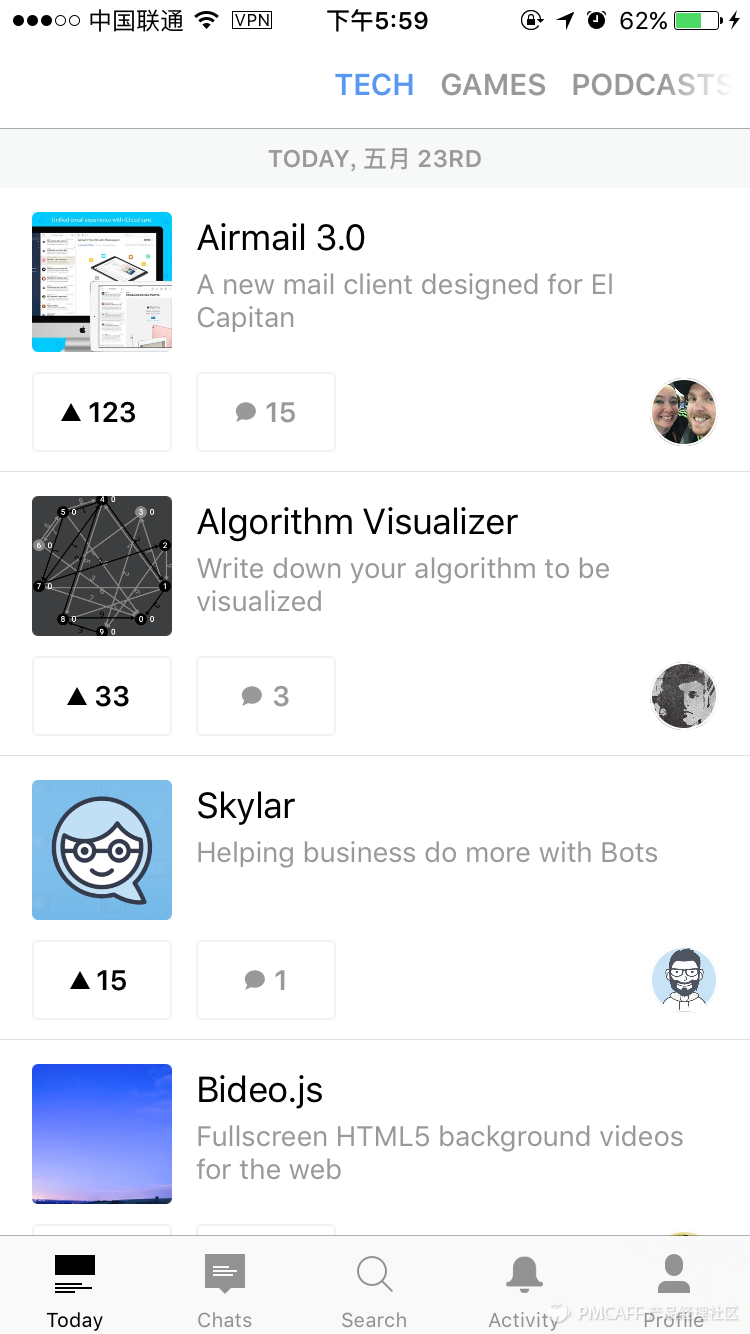Screen dimensions: 750x1334
Task: Open Skylar's 1 comment
Action: click(x=266, y=980)
